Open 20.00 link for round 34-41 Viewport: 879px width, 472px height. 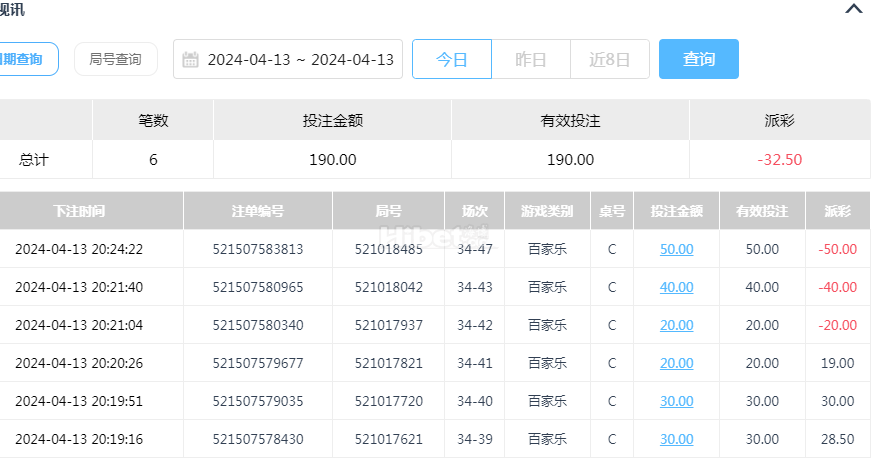[x=676, y=363]
